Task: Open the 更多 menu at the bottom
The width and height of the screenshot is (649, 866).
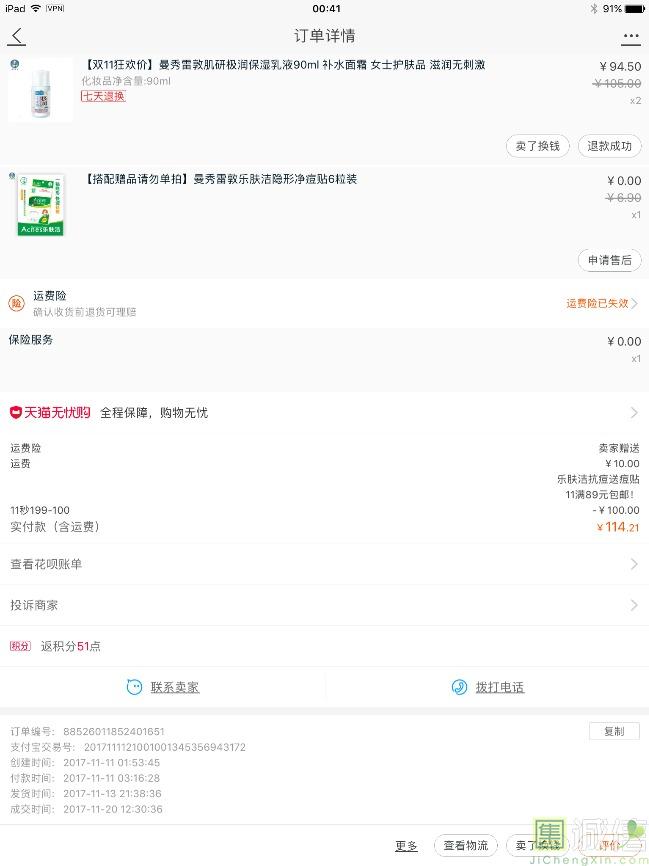Action: 406,846
